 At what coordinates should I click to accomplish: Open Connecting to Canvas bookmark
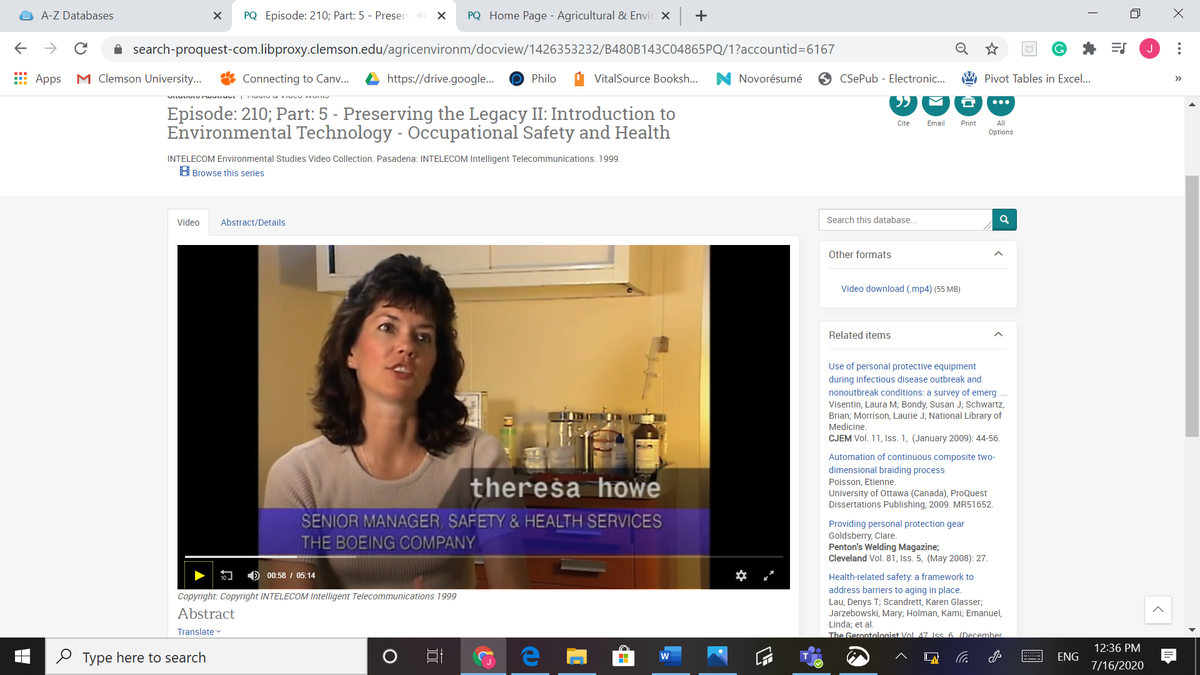tap(285, 79)
